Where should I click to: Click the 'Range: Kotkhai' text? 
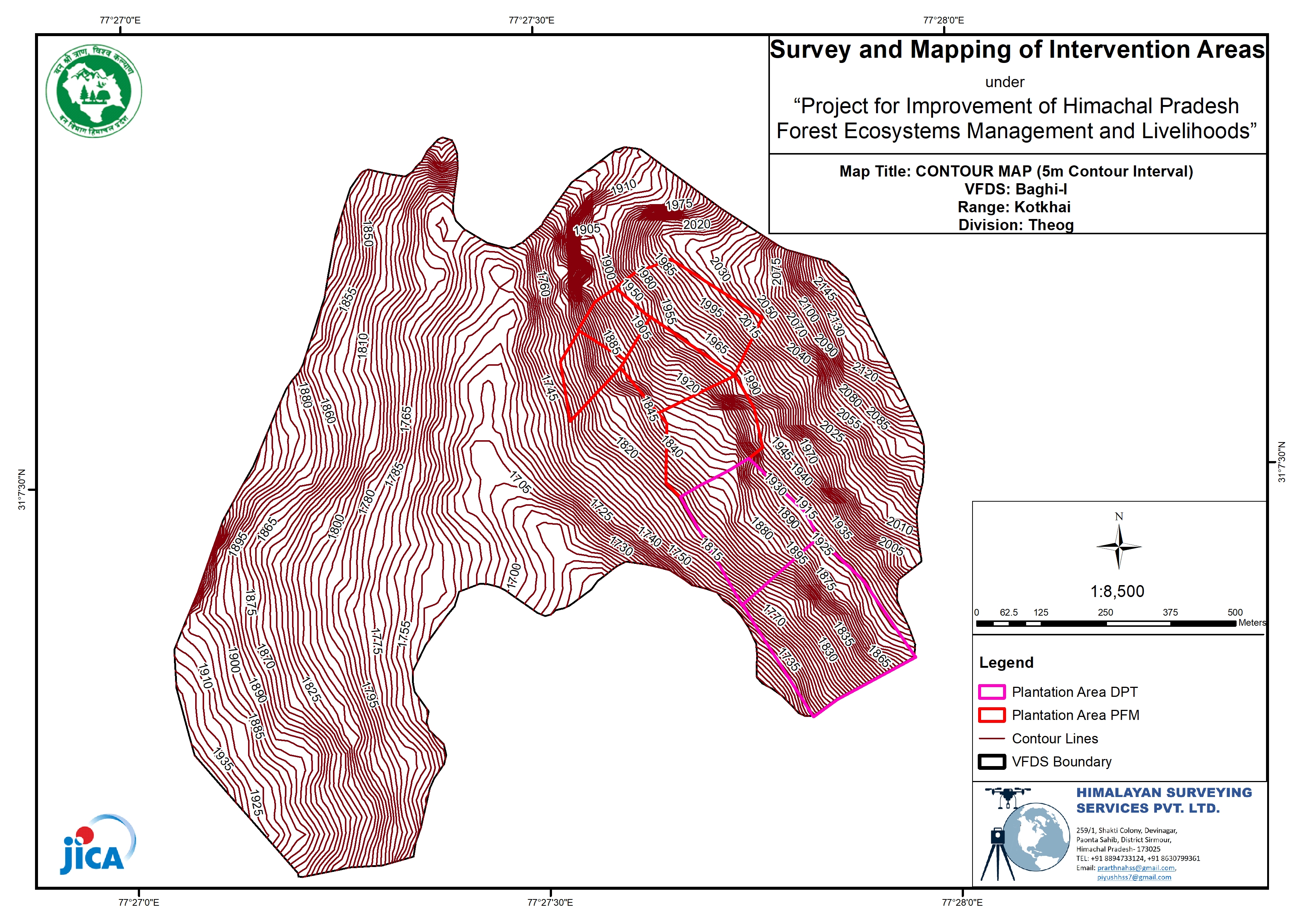(x=1014, y=207)
